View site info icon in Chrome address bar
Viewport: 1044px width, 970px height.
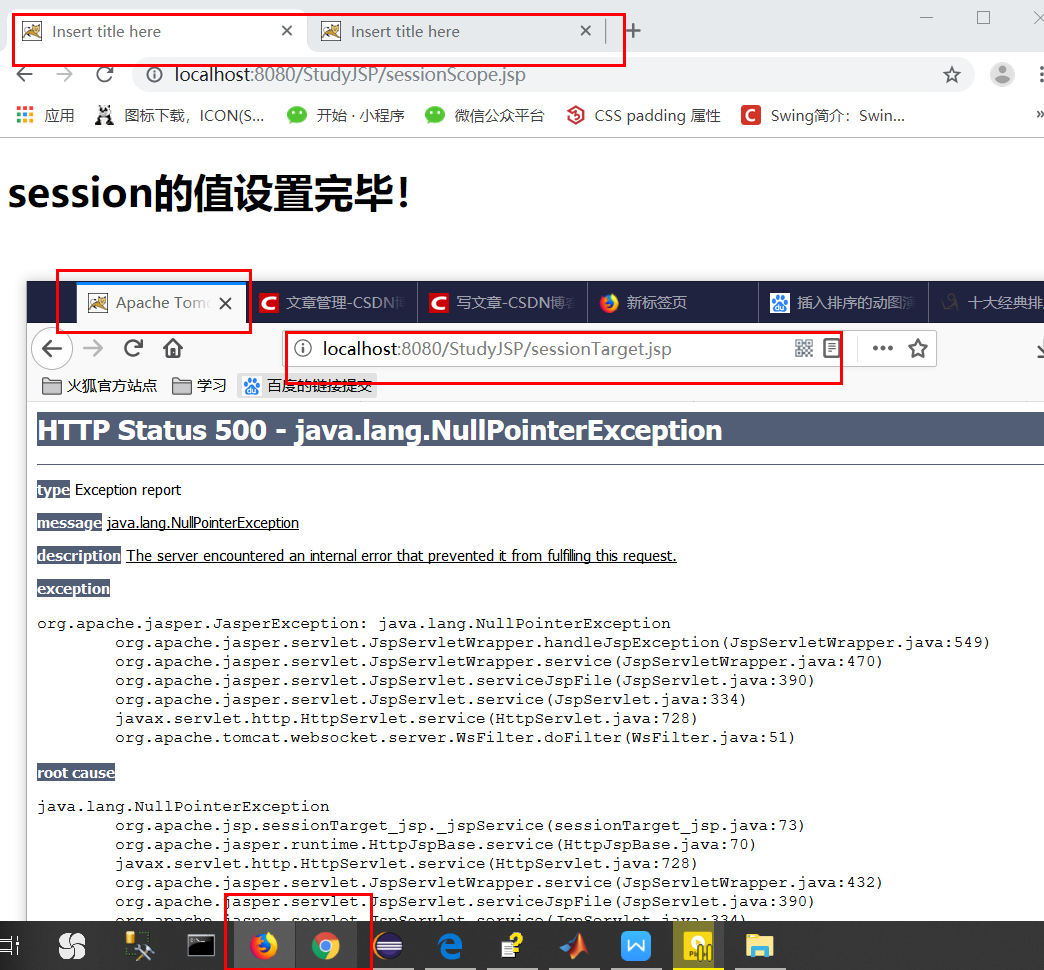pos(154,75)
